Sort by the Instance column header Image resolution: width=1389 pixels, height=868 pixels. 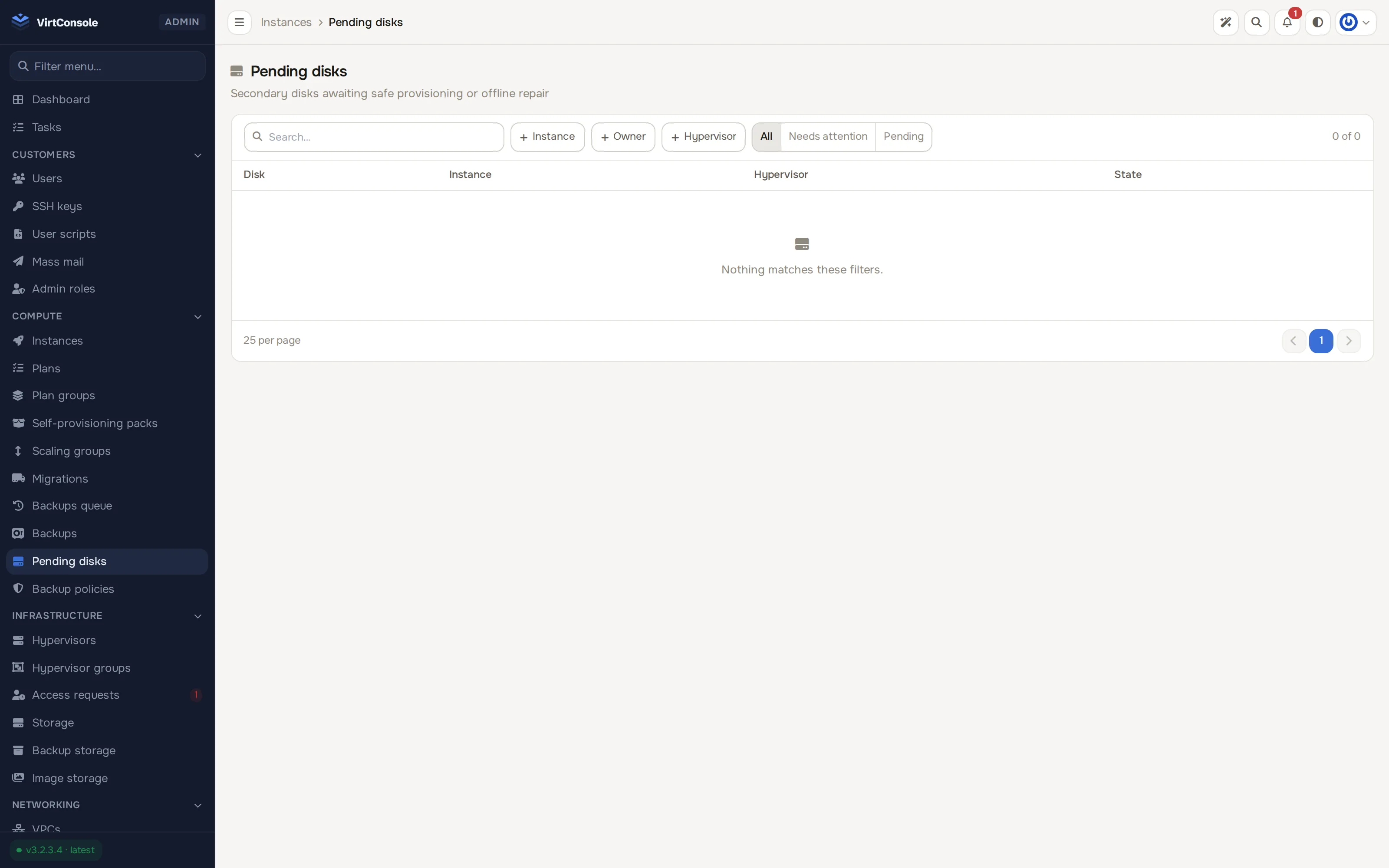click(x=470, y=174)
